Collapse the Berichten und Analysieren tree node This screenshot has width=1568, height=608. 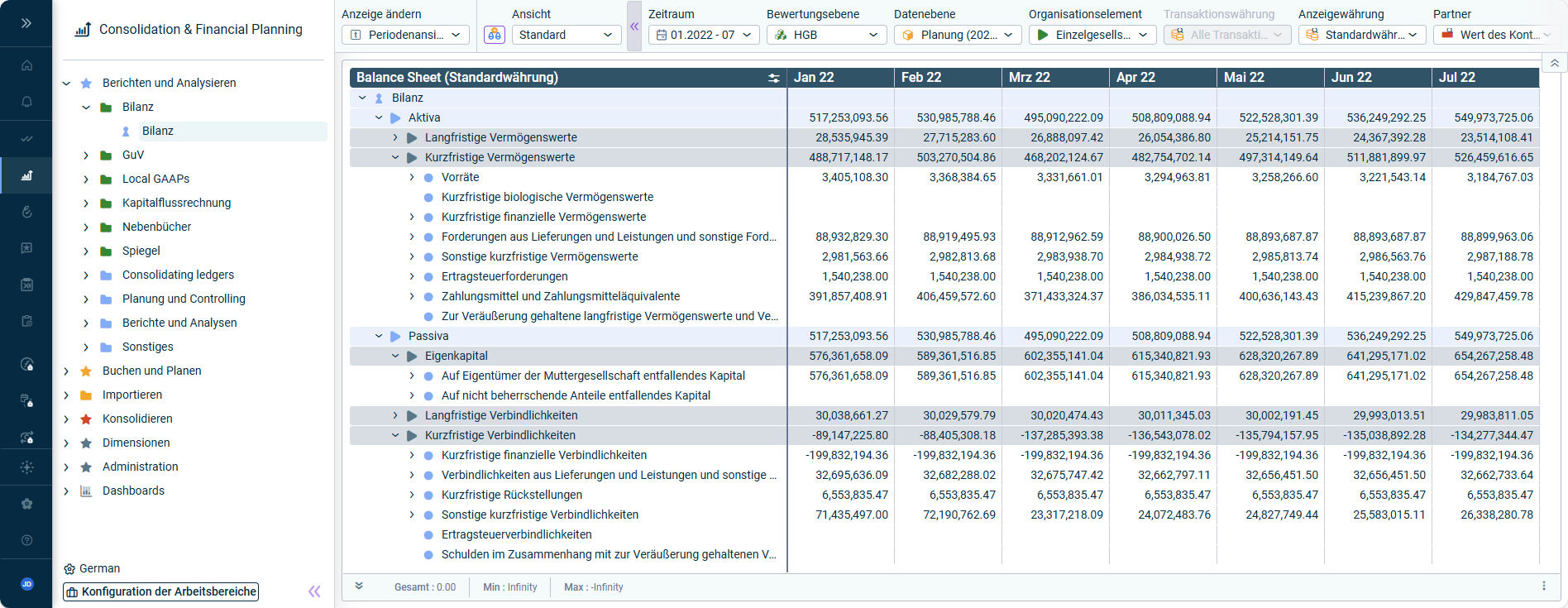click(x=66, y=83)
